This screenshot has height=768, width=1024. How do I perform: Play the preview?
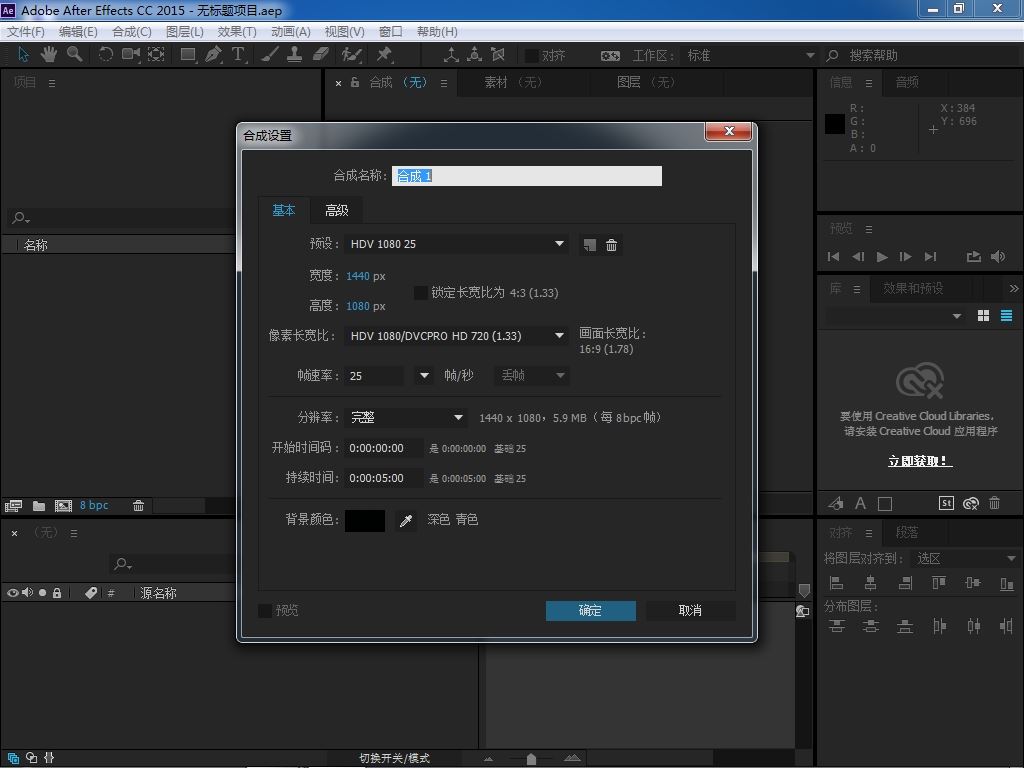[882, 257]
